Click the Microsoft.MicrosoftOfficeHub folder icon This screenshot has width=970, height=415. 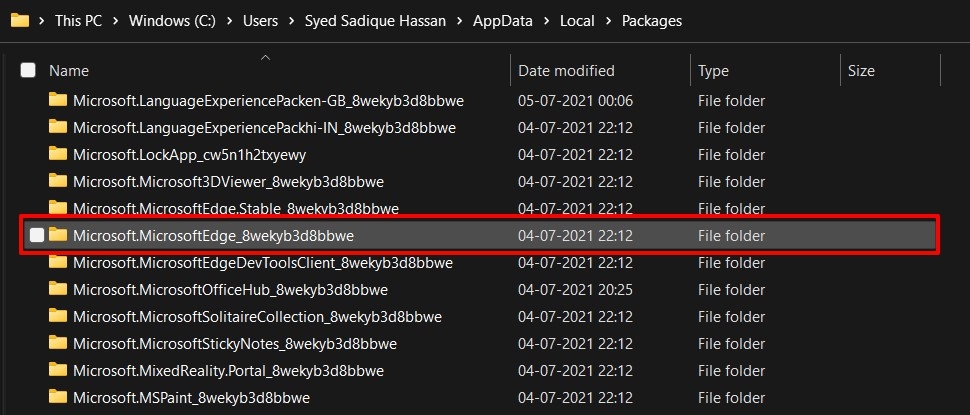click(x=58, y=289)
